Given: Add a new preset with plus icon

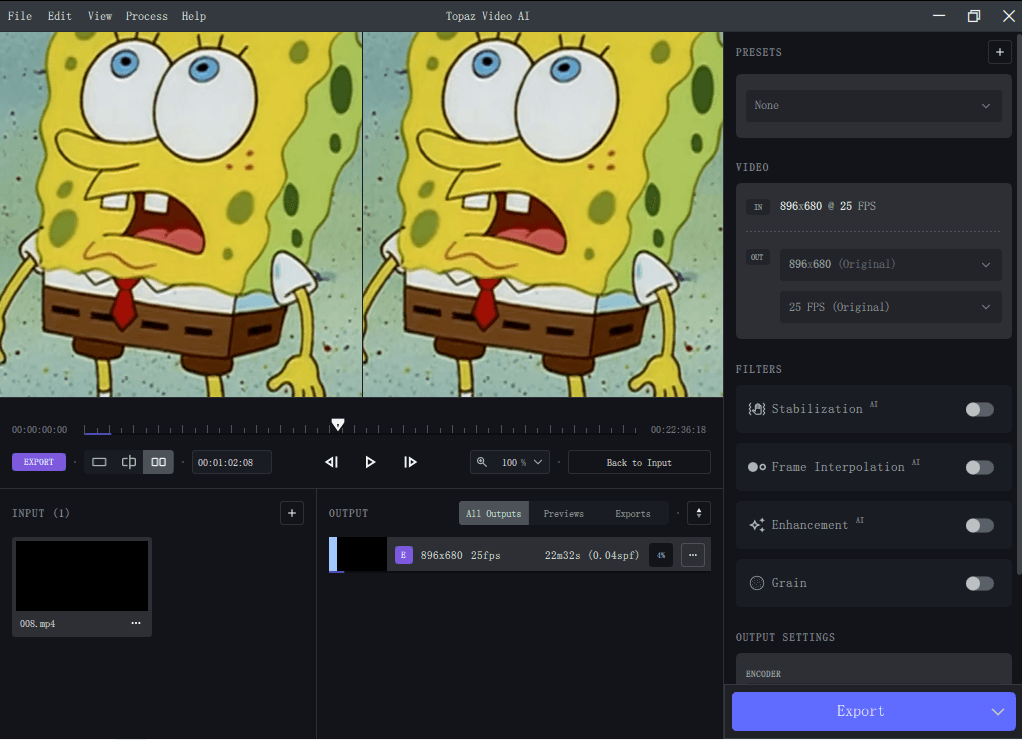Looking at the screenshot, I should point(999,52).
